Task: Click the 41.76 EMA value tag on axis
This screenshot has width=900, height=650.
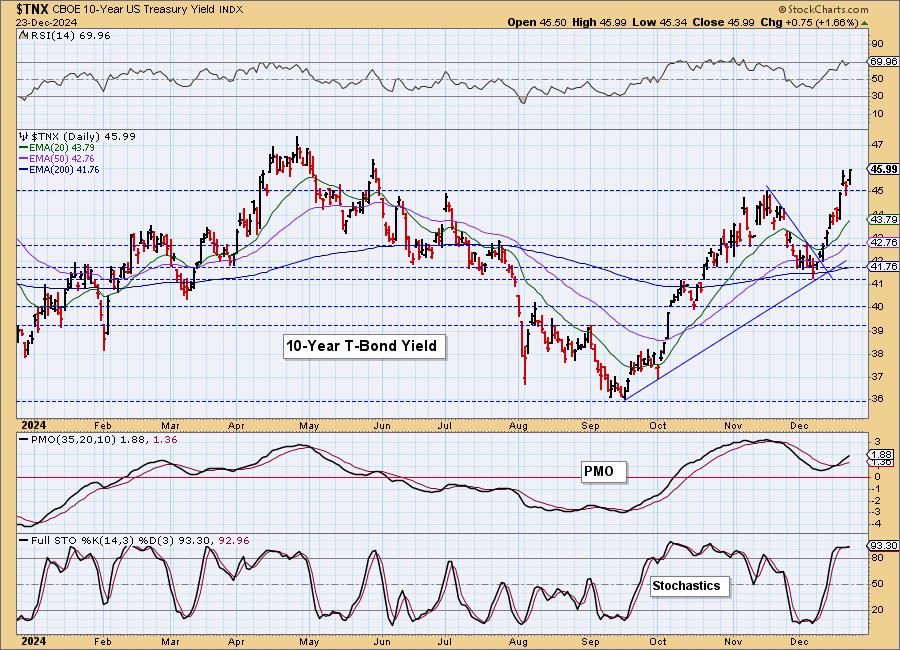Action: pyautogui.click(x=884, y=266)
